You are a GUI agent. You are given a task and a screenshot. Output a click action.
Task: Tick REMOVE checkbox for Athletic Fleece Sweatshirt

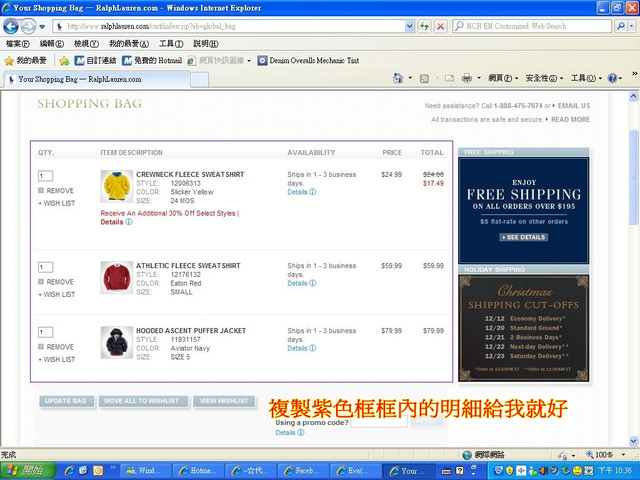pyautogui.click(x=41, y=282)
